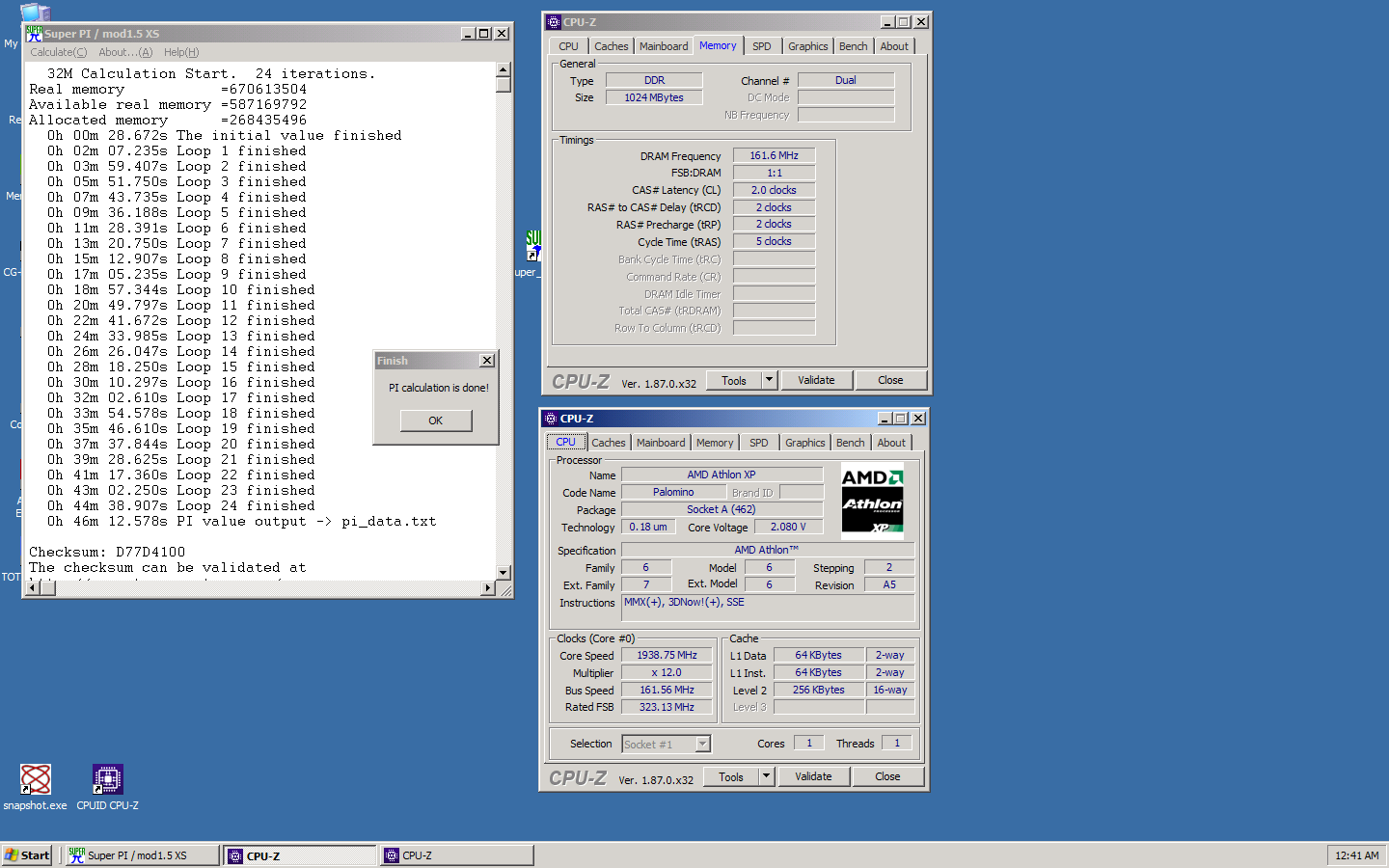
Task: Select Caches tab in lower CPU-Z window
Action: (609, 443)
